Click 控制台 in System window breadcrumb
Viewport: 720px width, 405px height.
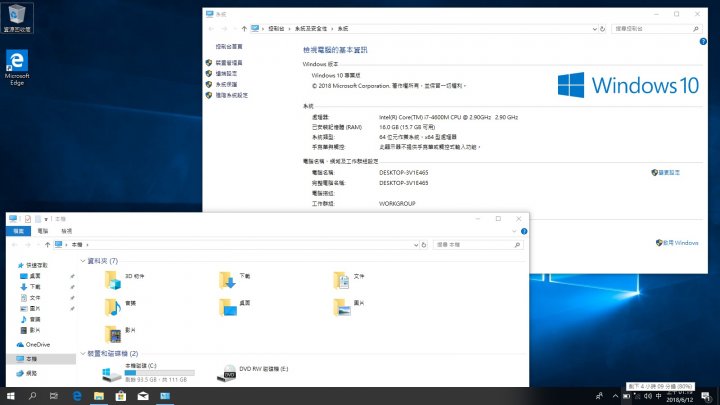276,28
